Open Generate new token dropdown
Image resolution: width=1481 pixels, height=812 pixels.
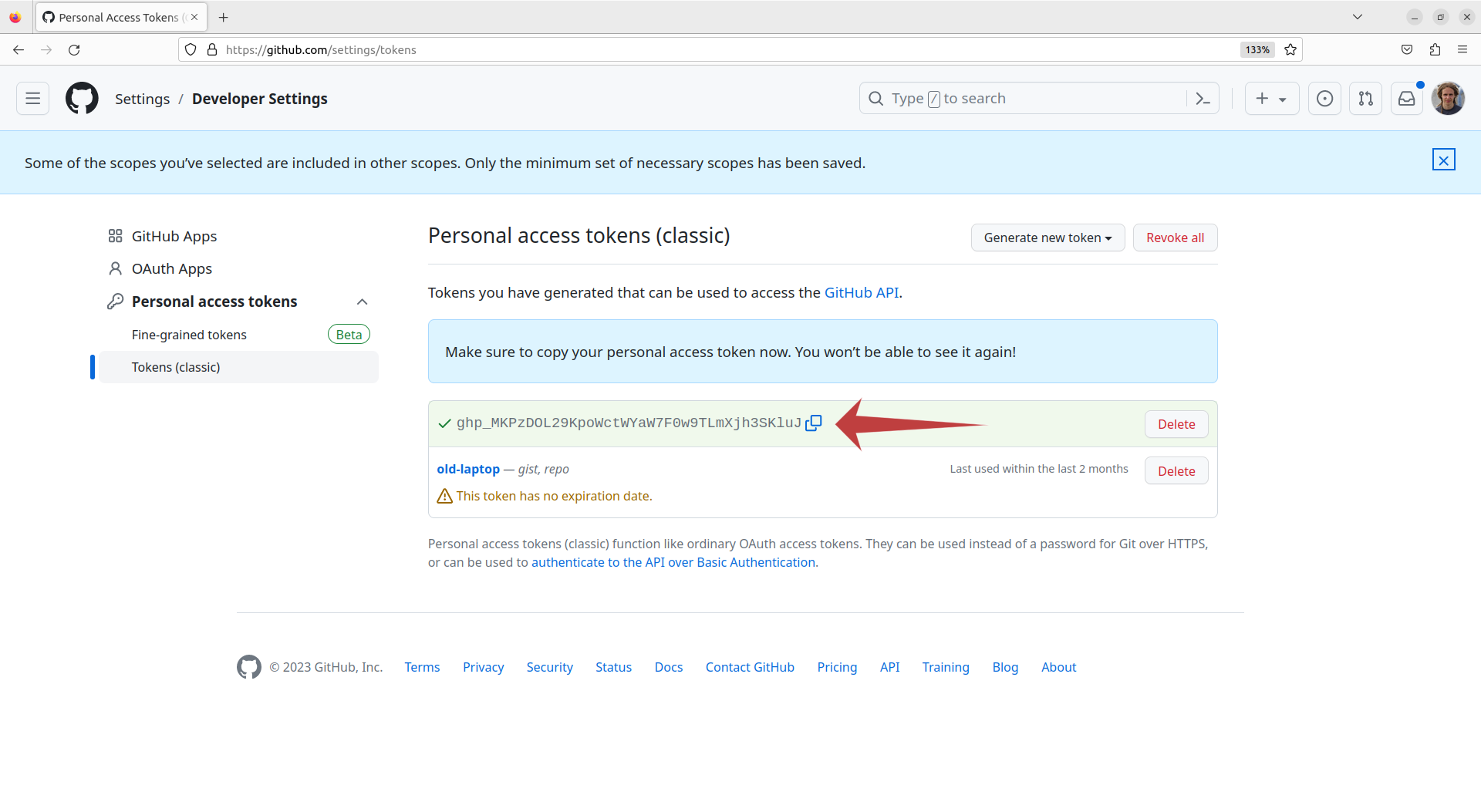click(1047, 238)
